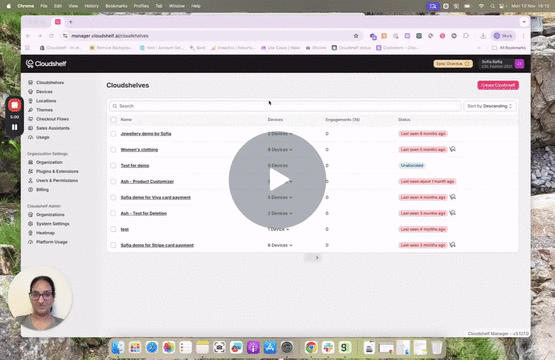Open Cloudshelves in the sidebar
555x360 pixels.
[x=50, y=82]
